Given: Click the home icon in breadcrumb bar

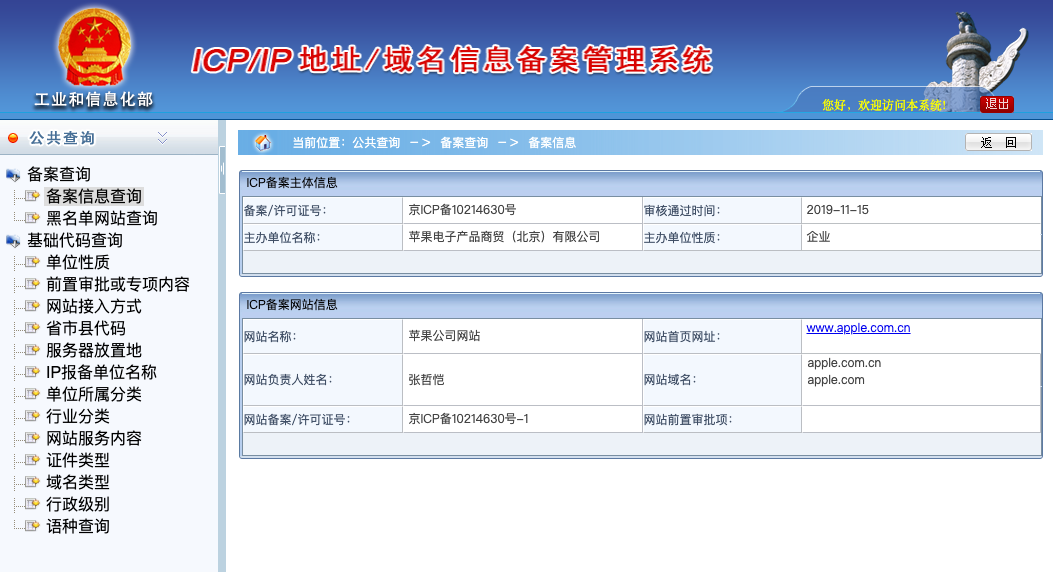Looking at the screenshot, I should [x=263, y=142].
